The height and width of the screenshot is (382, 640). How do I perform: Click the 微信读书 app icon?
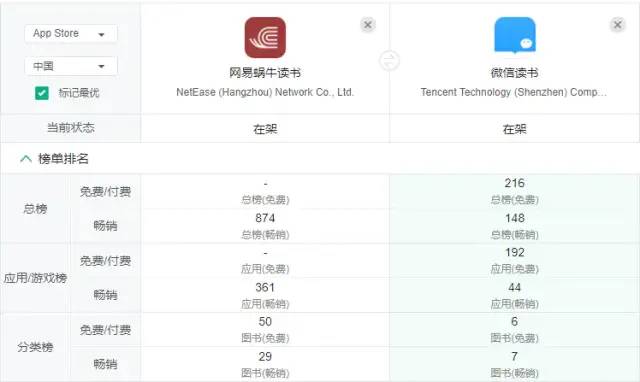pyautogui.click(x=515, y=36)
